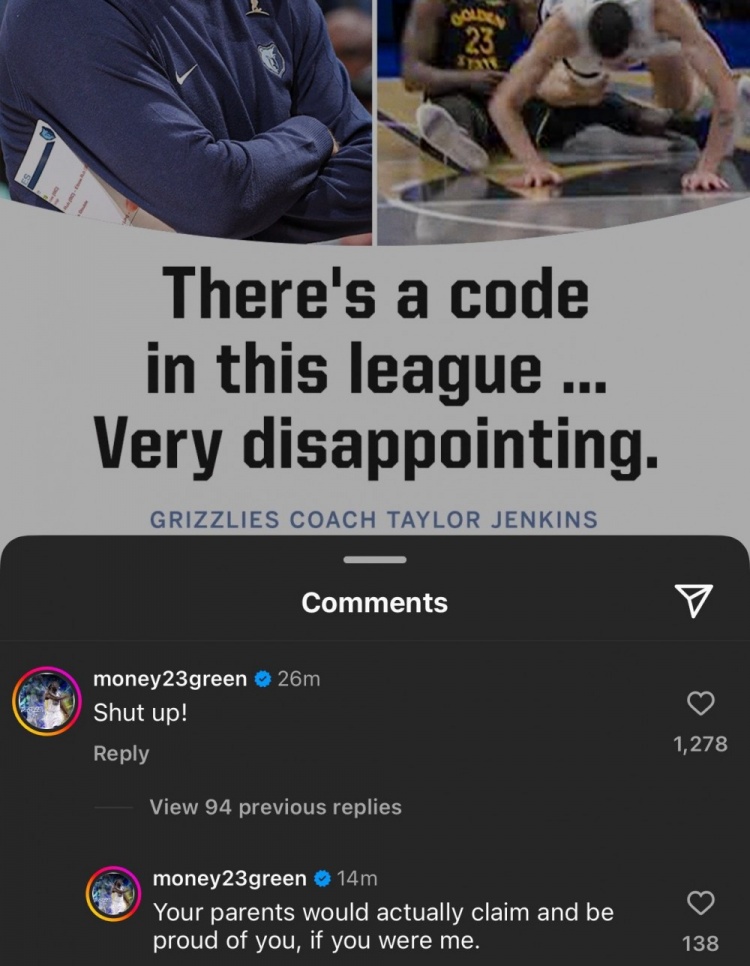Viewport: 750px width, 966px height.
Task: Open money23green avatar on top comment
Action: 47,701
